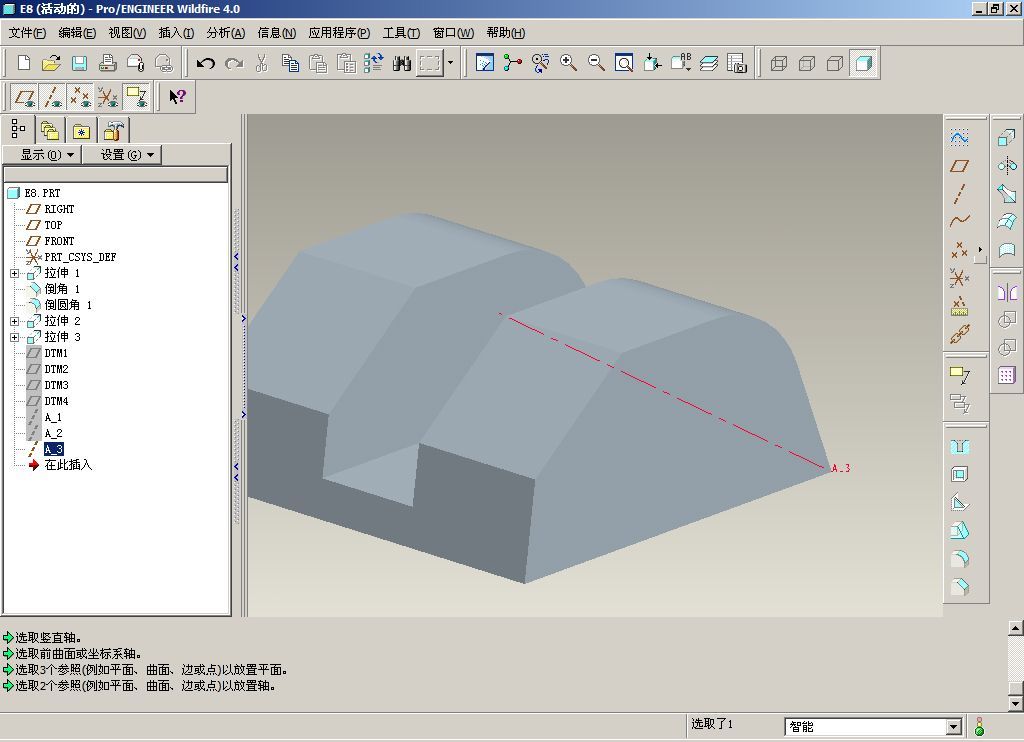The height and width of the screenshot is (742, 1024).
Task: Click message area scroll down arrow
Action: point(1016,703)
